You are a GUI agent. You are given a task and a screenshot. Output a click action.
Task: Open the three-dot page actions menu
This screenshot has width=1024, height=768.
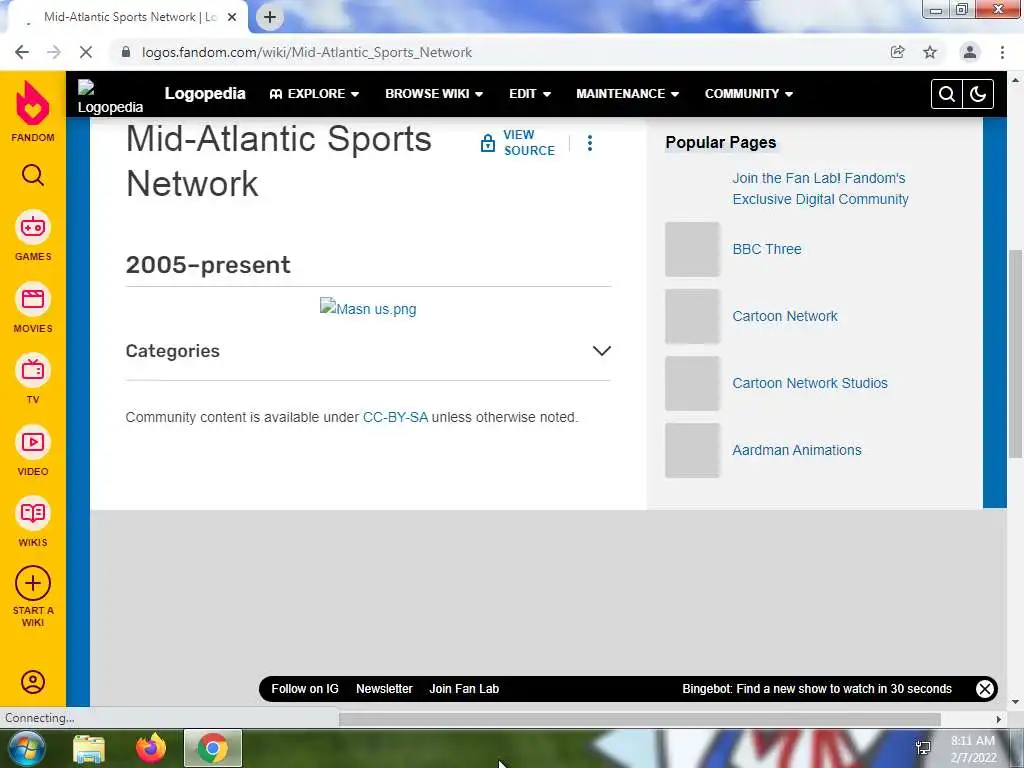pyautogui.click(x=590, y=143)
